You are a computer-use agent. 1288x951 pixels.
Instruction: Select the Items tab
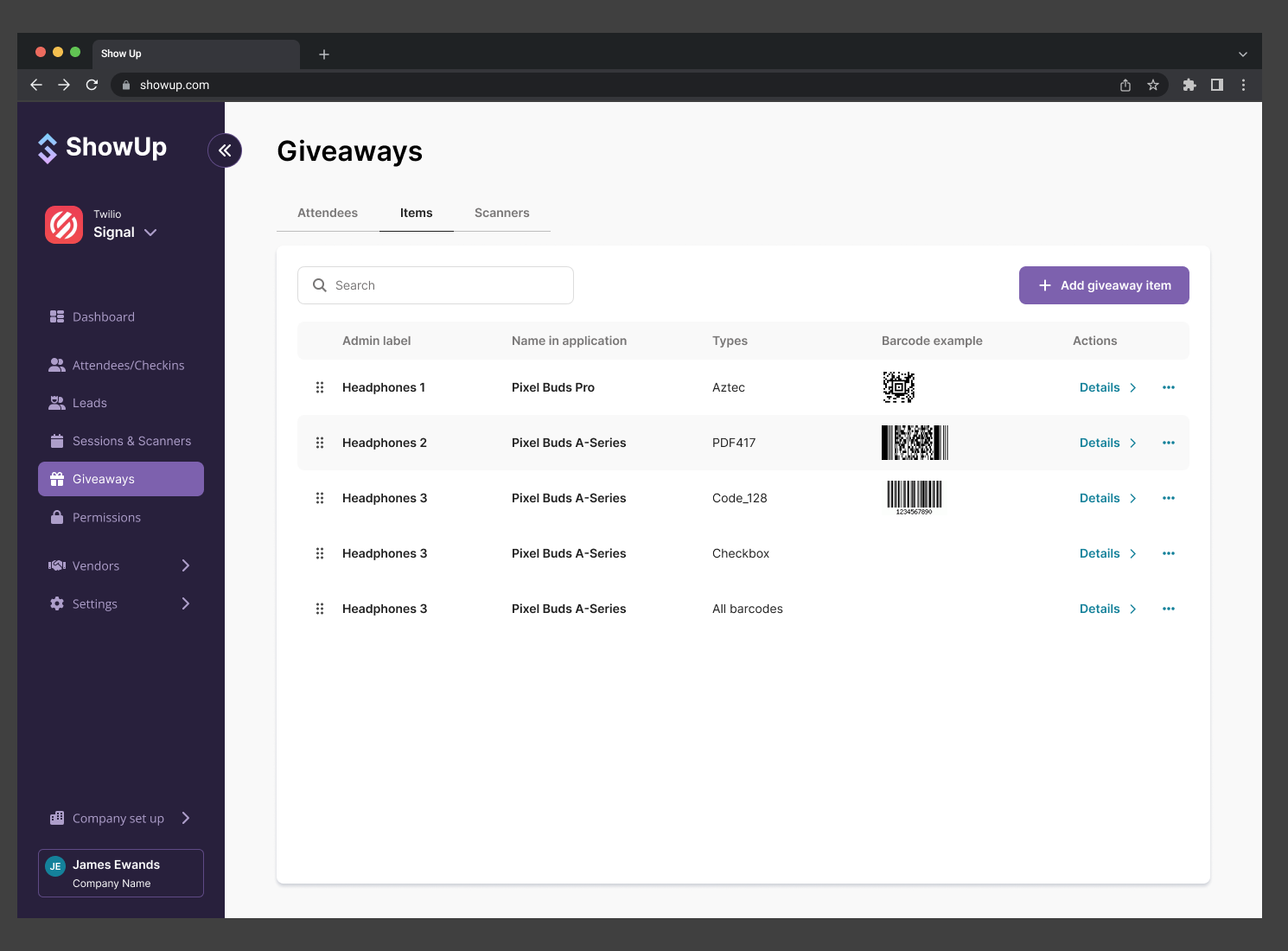[x=417, y=213]
